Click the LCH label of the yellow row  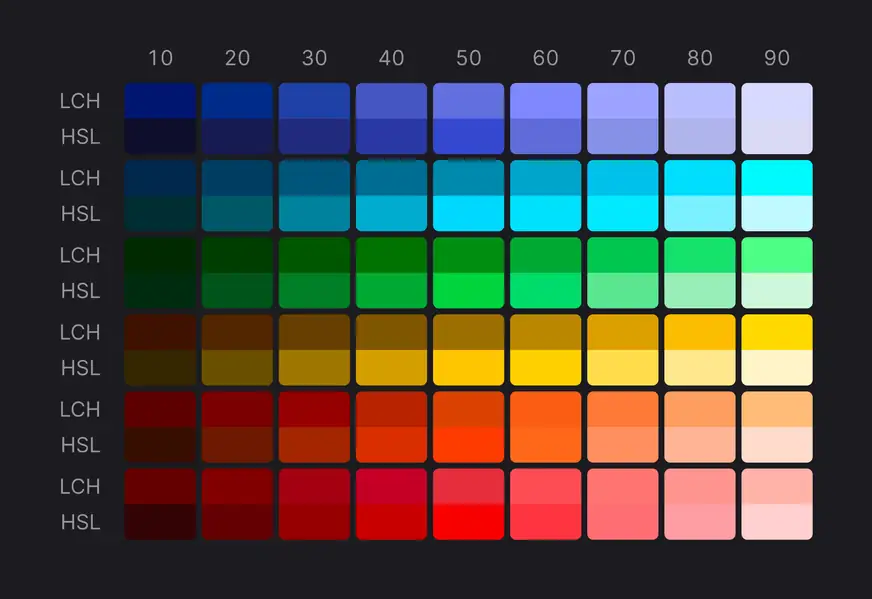coord(80,333)
